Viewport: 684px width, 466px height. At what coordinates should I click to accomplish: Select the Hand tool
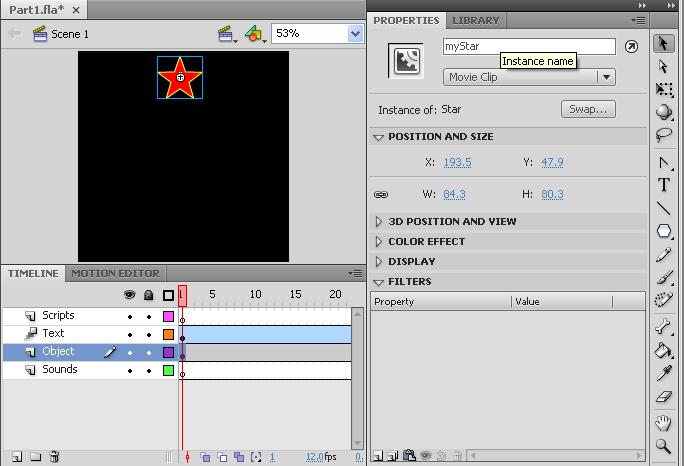tap(663, 422)
